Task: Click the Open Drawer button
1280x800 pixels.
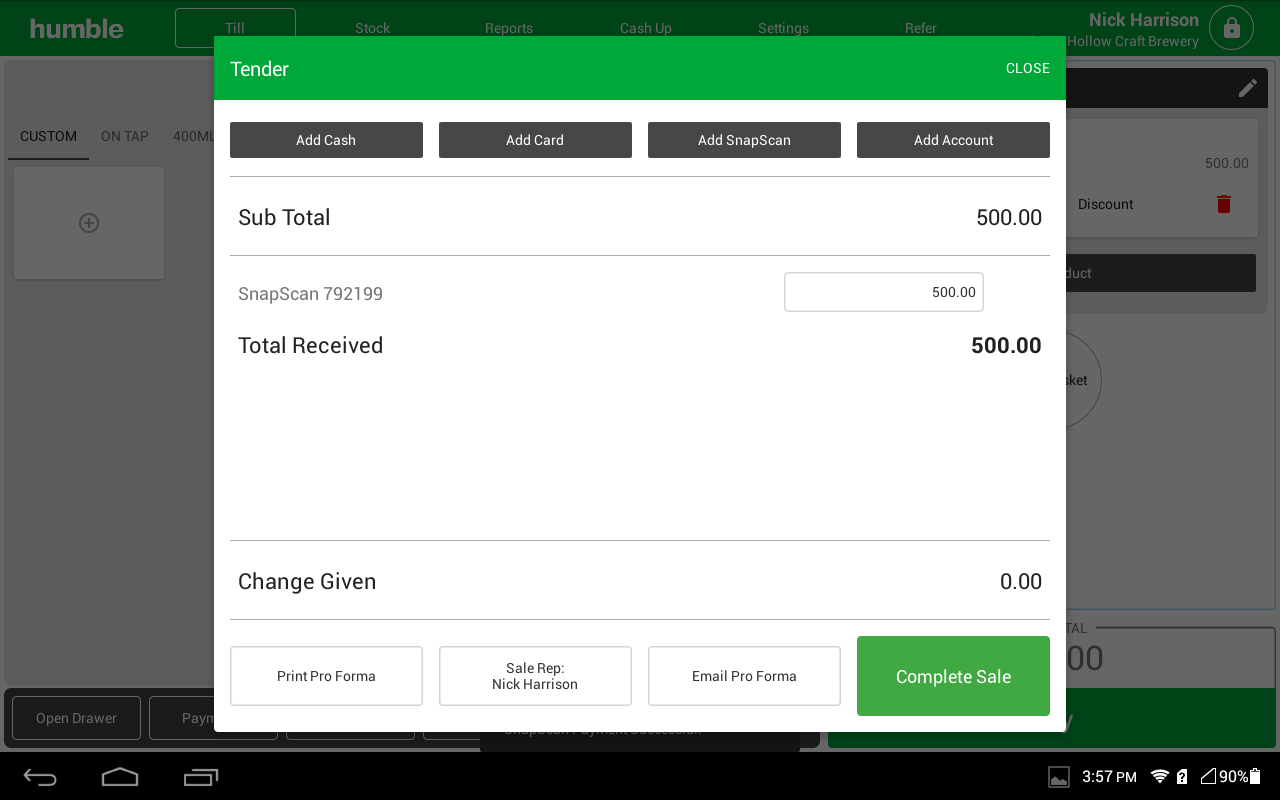Action: tap(76, 718)
